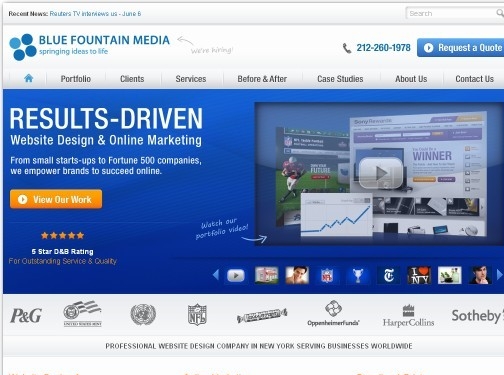Click the OppenheimerFunds logo
This screenshot has height=375, width=504.
point(333,313)
